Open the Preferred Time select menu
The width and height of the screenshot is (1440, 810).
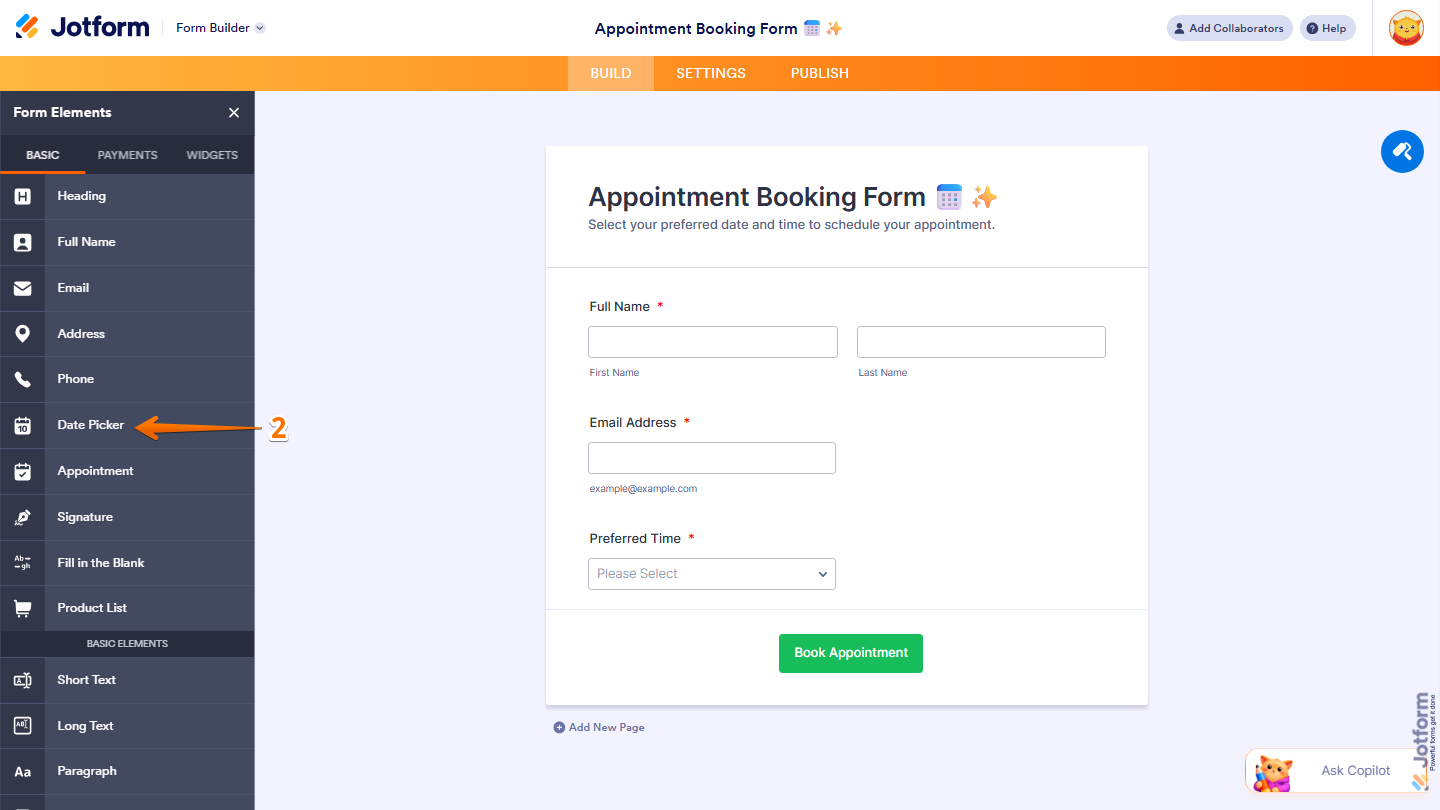711,573
